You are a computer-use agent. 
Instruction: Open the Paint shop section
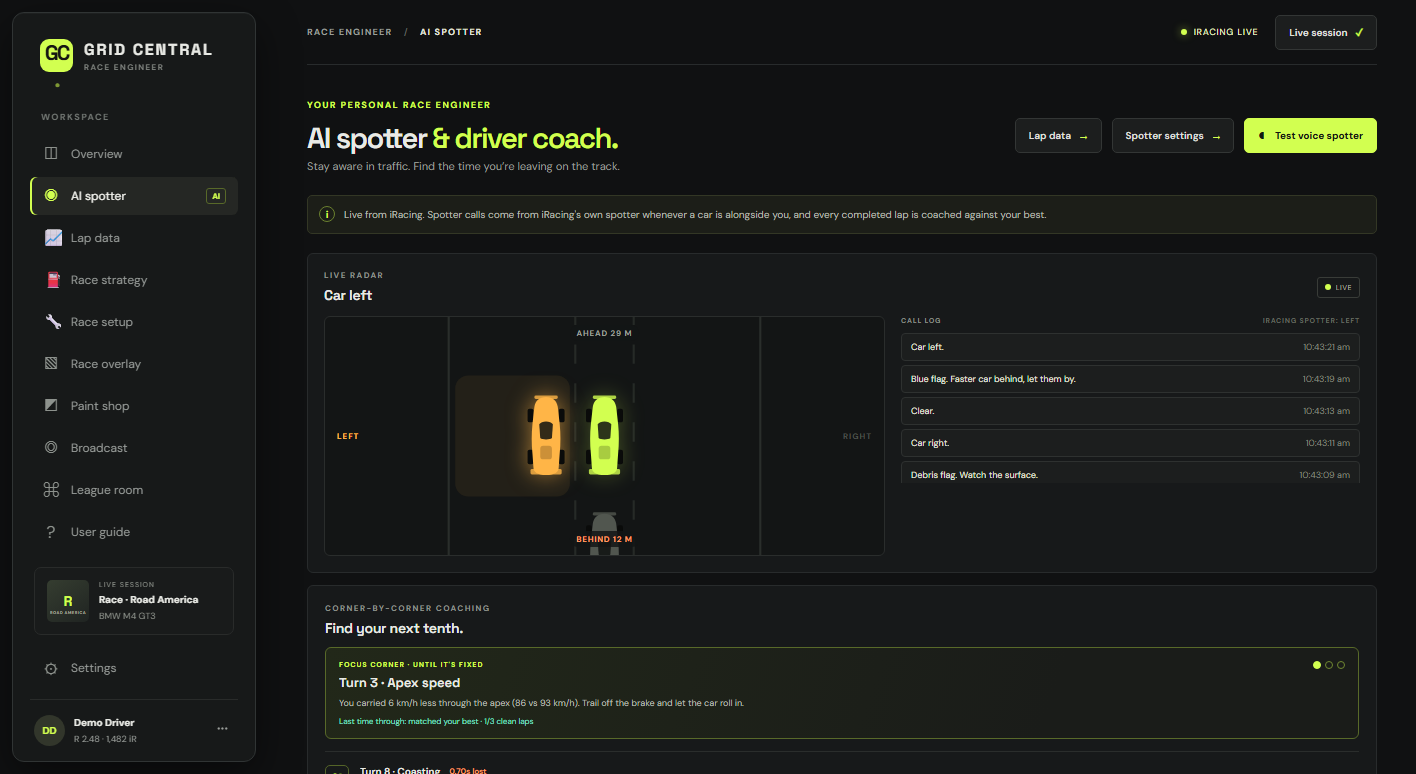click(134, 406)
